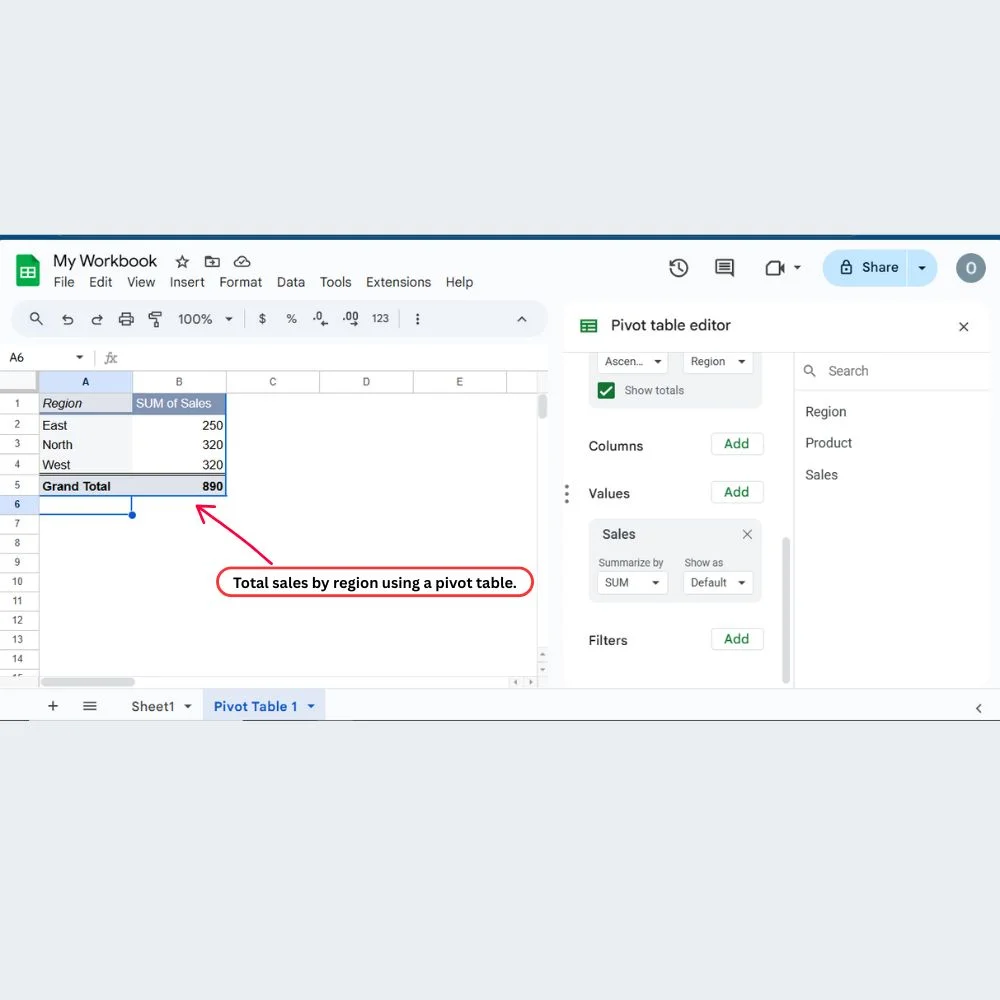Click the video call camera icon
The image size is (1000, 1000).
[775, 268]
